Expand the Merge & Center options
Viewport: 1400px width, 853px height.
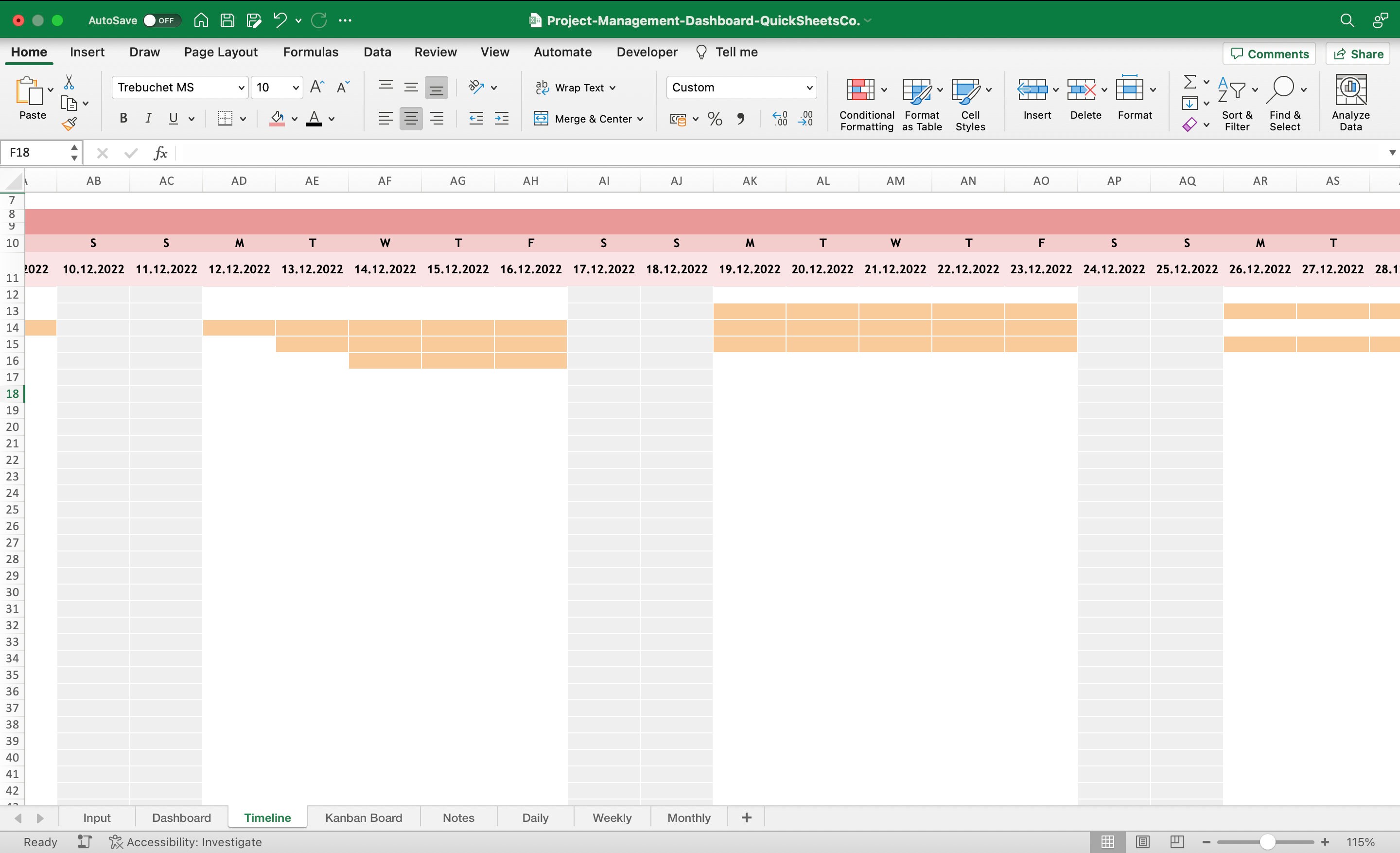(x=641, y=118)
